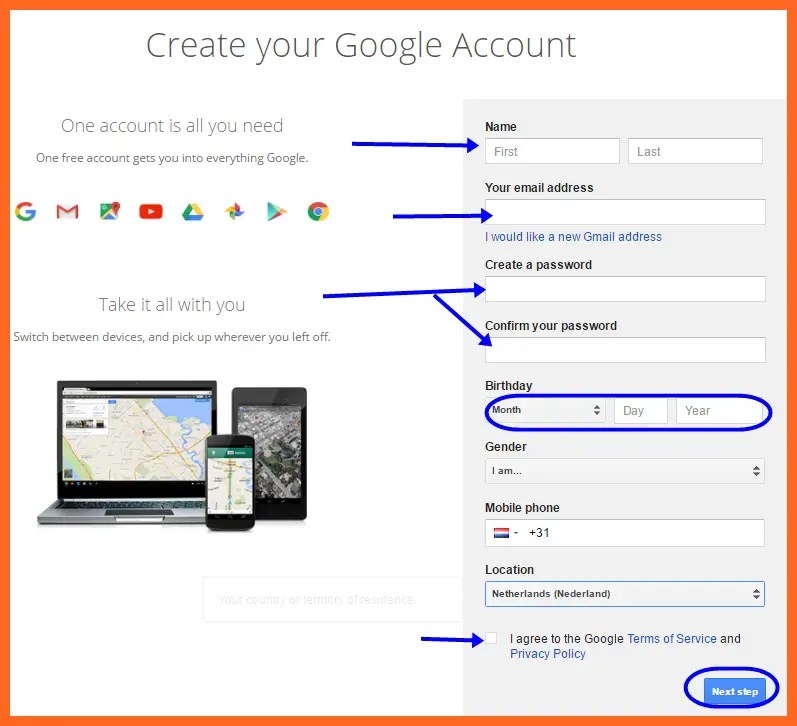Click the YouTube play icon
Viewport: 797px width, 726px height.
pos(151,211)
